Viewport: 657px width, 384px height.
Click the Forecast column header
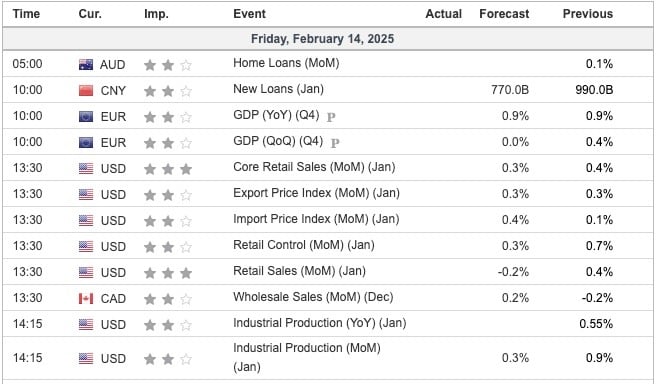click(504, 14)
